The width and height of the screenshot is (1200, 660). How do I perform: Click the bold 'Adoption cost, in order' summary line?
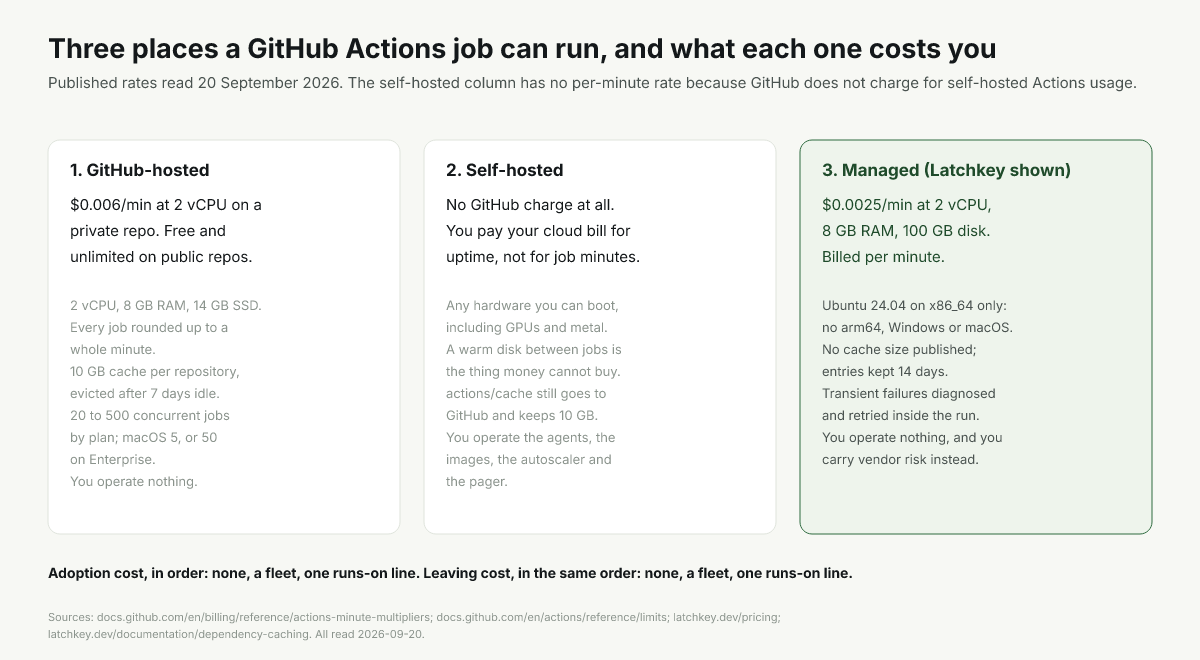tap(450, 574)
